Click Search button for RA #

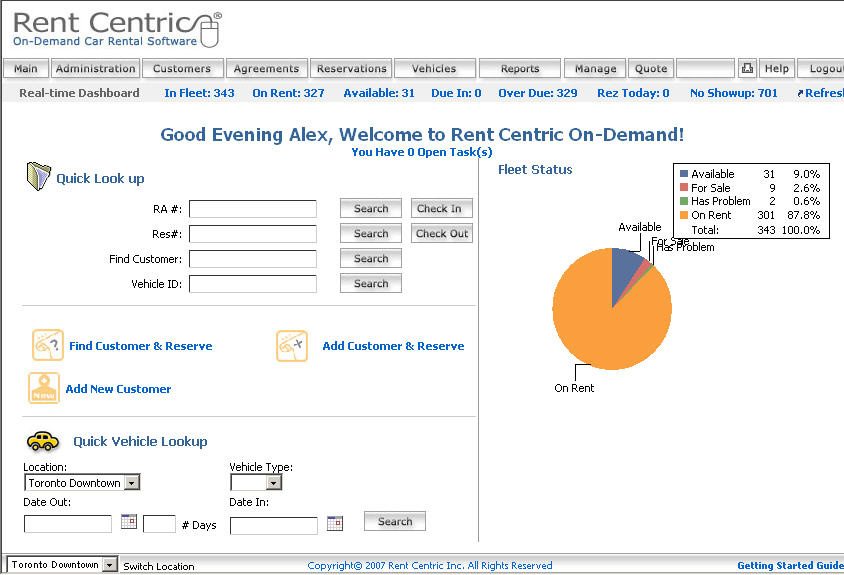click(x=371, y=208)
